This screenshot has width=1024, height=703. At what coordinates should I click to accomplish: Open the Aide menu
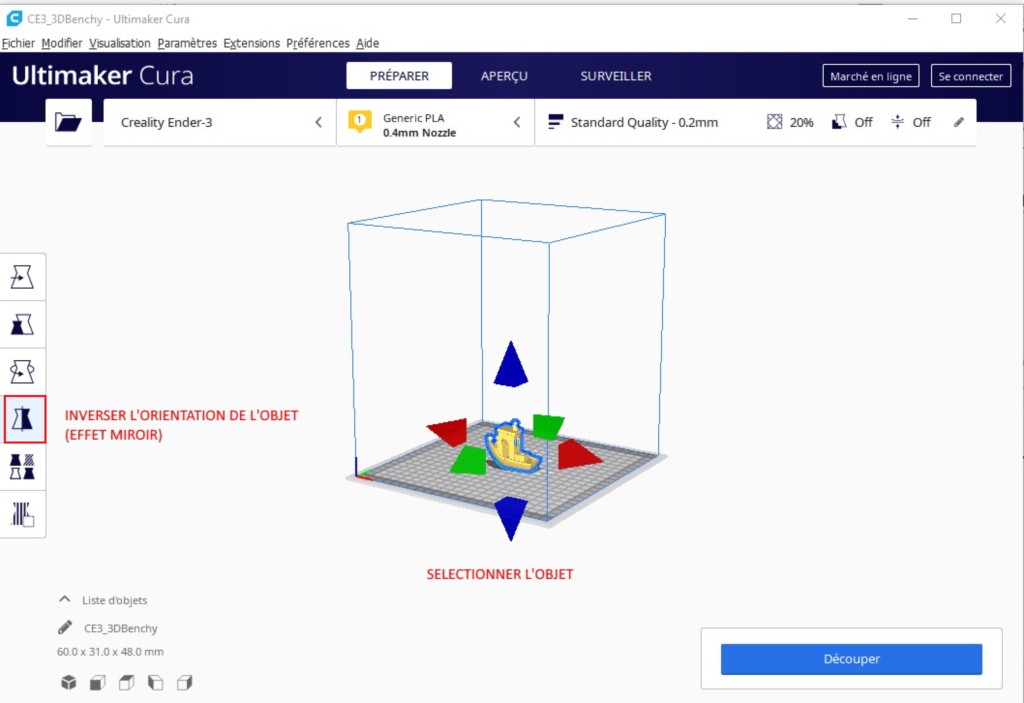point(368,43)
